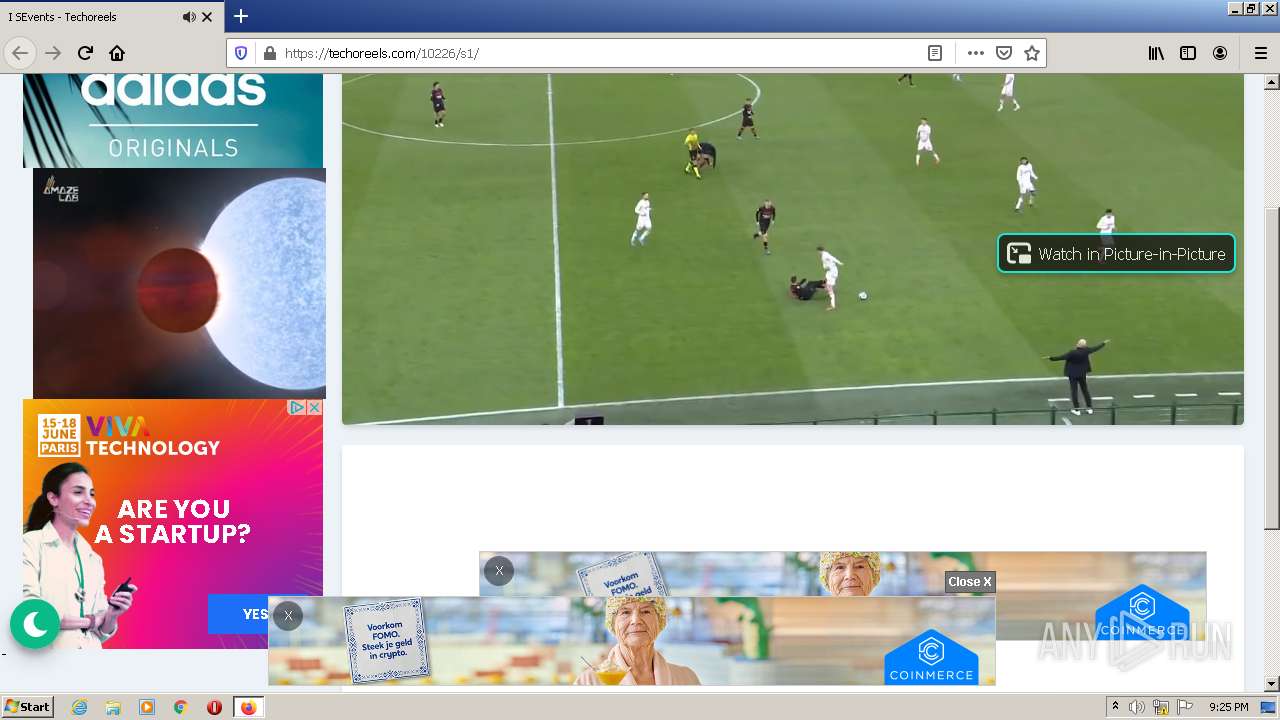Open AdChoices info icon on Viva ad
The width and height of the screenshot is (1280, 720).
pyautogui.click(x=297, y=408)
